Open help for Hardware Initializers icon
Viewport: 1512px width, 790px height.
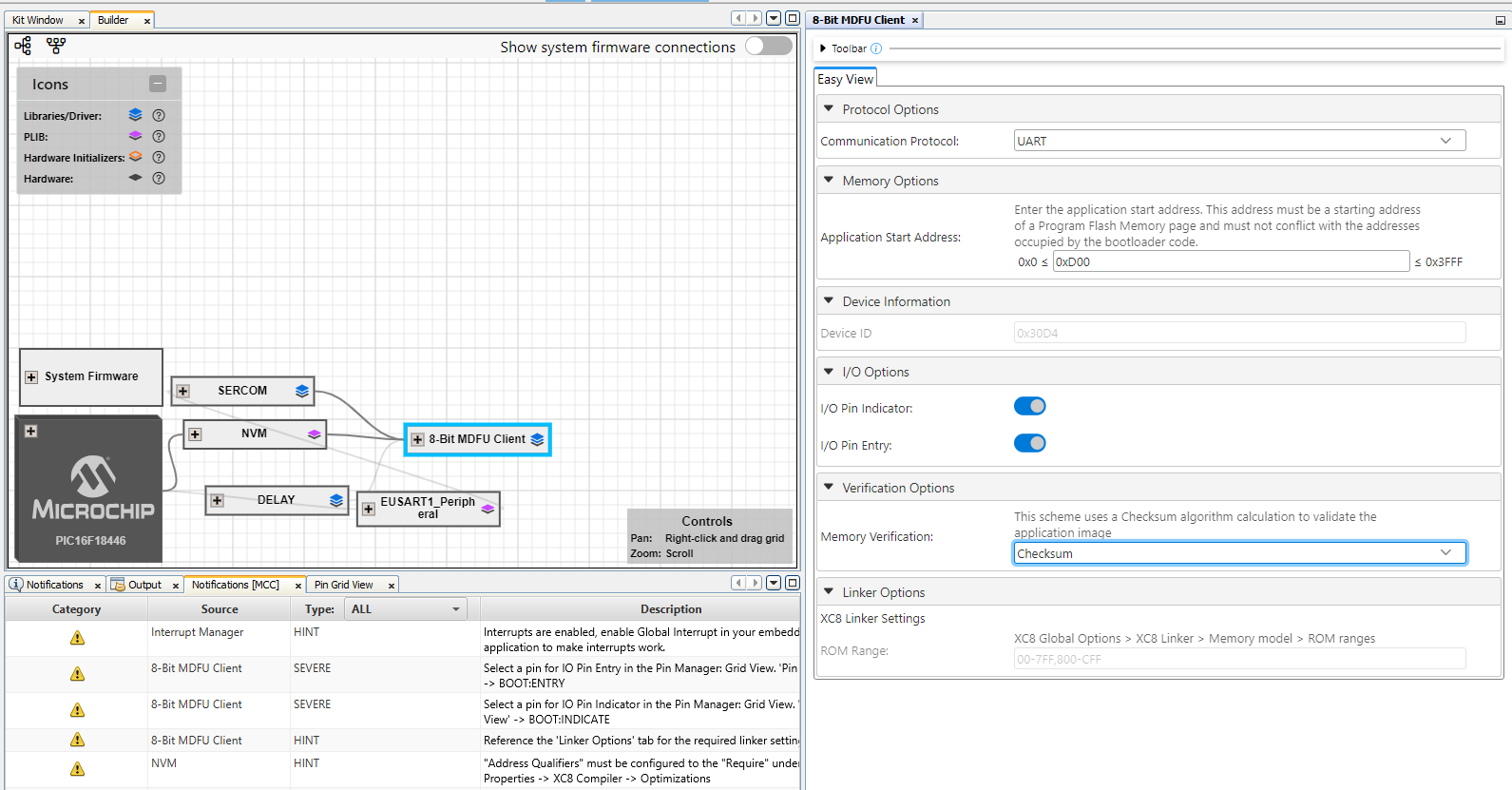coord(159,157)
